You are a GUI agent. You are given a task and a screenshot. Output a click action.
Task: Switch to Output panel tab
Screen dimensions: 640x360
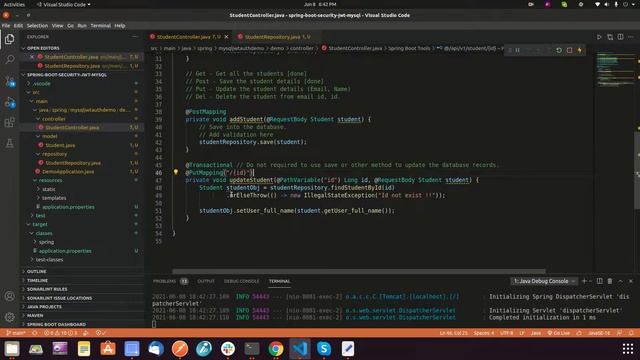coord(206,281)
